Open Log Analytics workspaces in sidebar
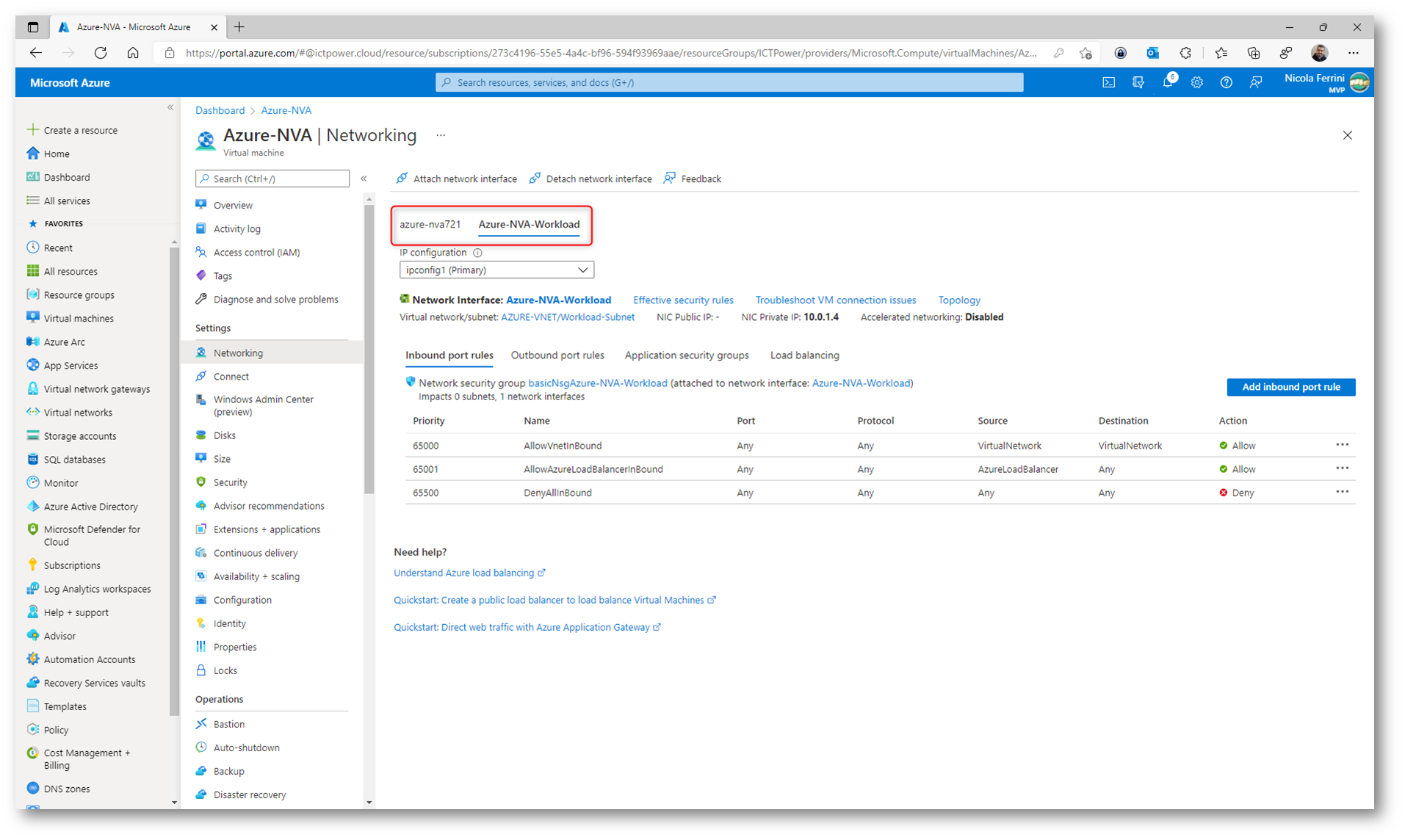The image size is (1405, 840). pos(97,588)
